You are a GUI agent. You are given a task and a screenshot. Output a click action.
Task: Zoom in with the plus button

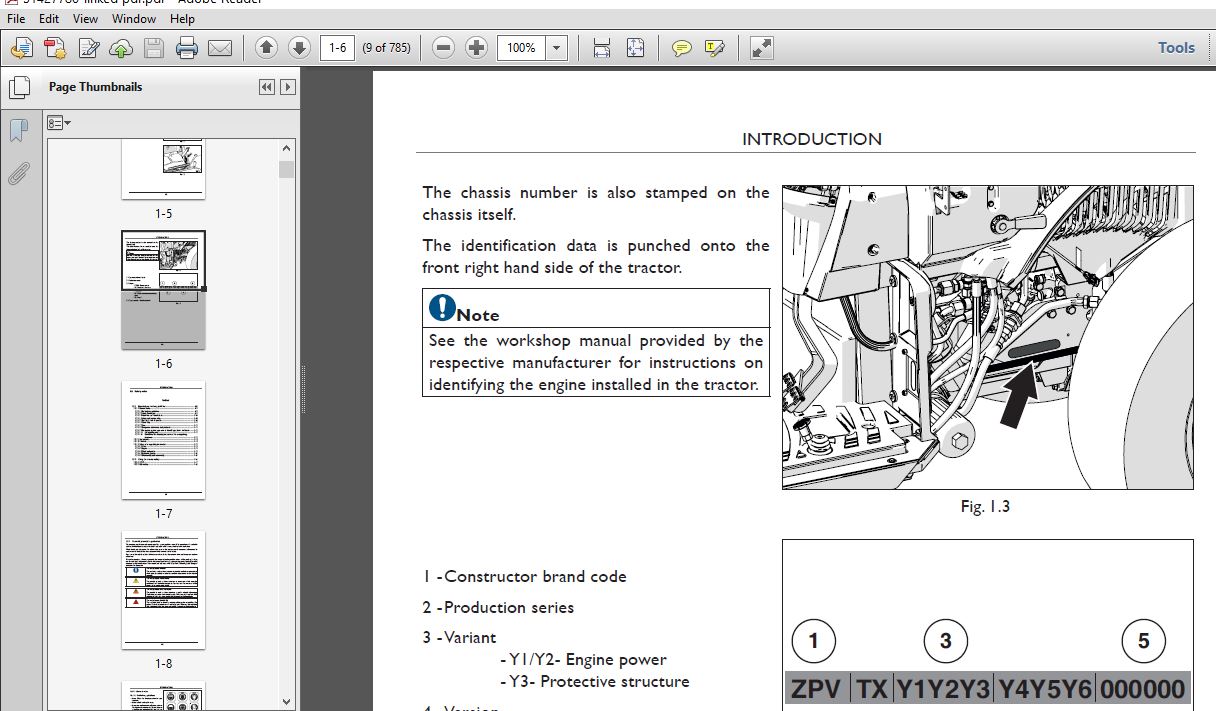click(477, 47)
